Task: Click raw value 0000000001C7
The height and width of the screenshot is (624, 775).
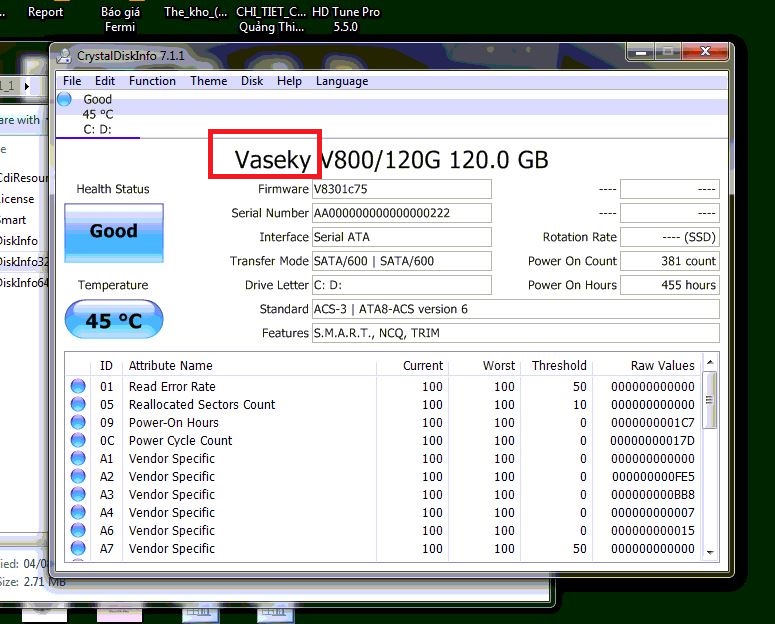Action: pyautogui.click(x=652, y=423)
